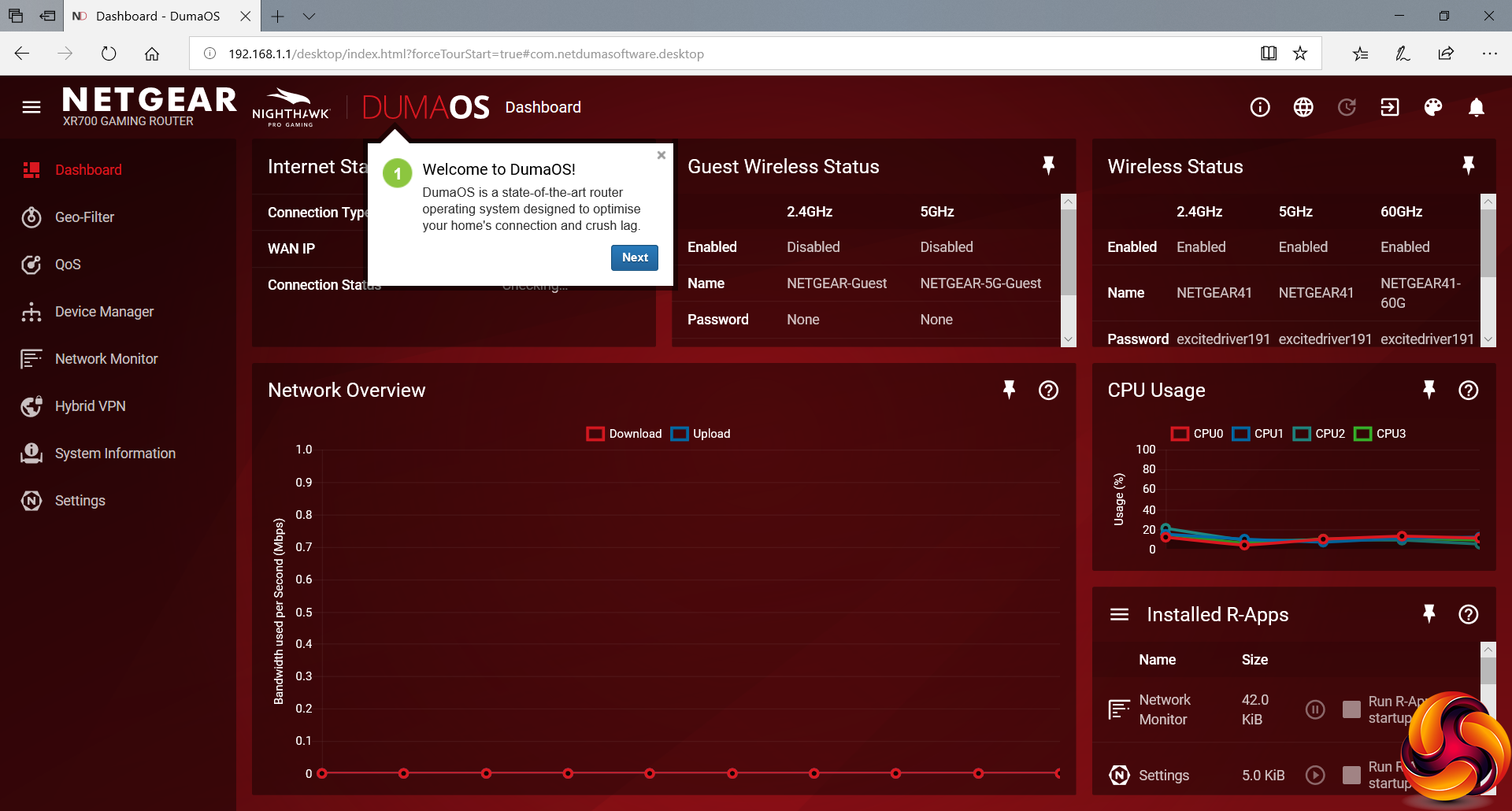This screenshot has height=811, width=1512.
Task: Open notifications bell
Action: point(1477,107)
